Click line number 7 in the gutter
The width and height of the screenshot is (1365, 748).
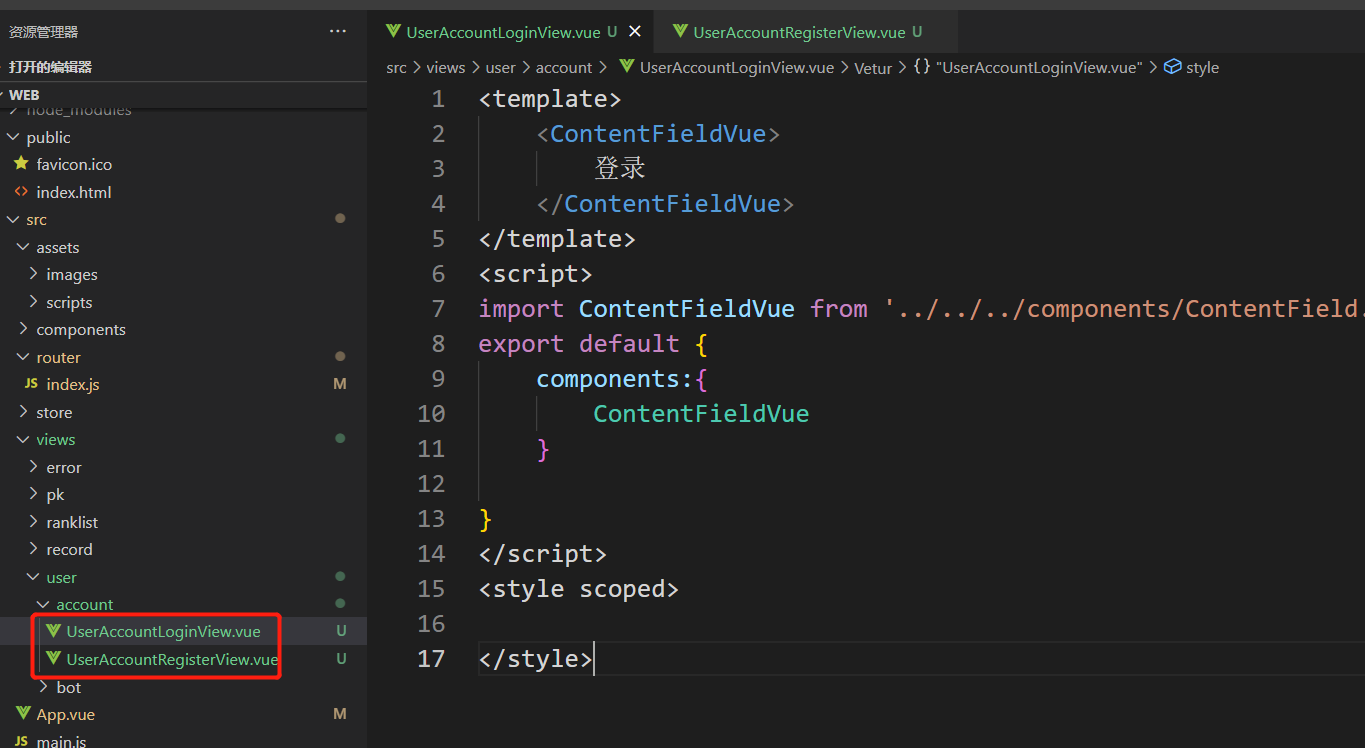(438, 309)
